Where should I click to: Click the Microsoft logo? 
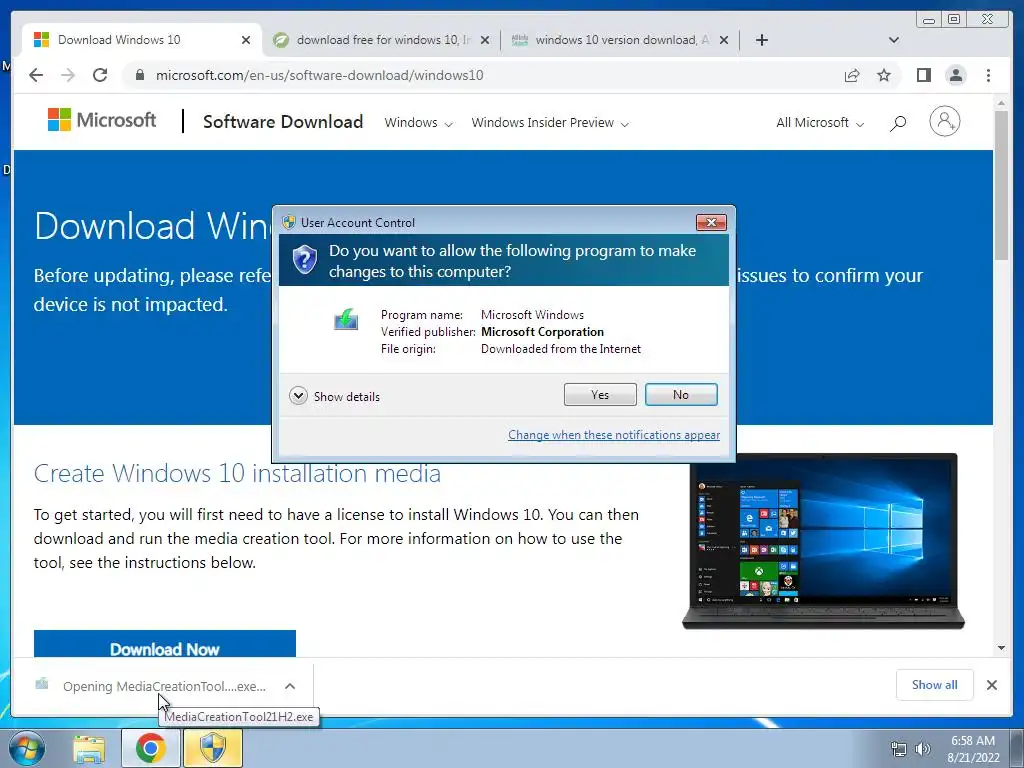(102, 120)
